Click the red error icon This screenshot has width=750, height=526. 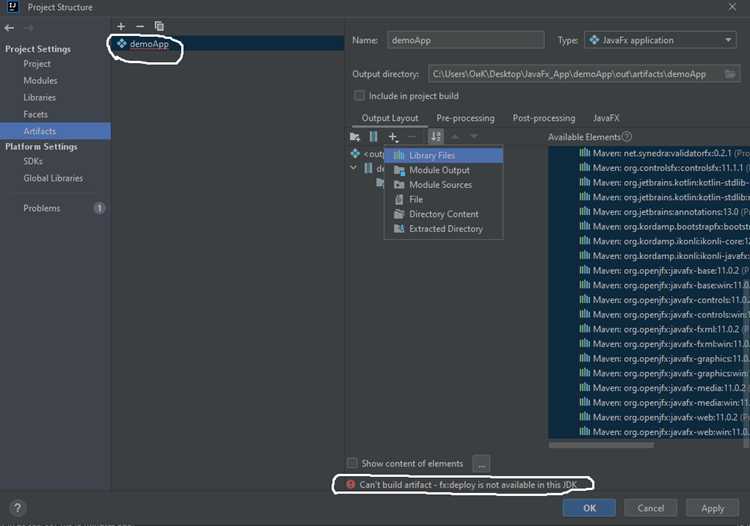point(350,484)
